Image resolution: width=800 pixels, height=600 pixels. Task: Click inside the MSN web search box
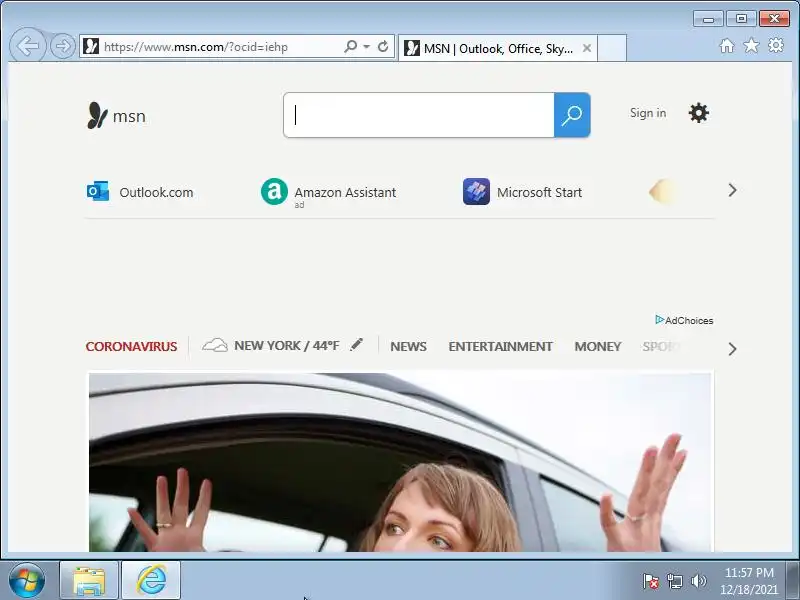click(418, 115)
